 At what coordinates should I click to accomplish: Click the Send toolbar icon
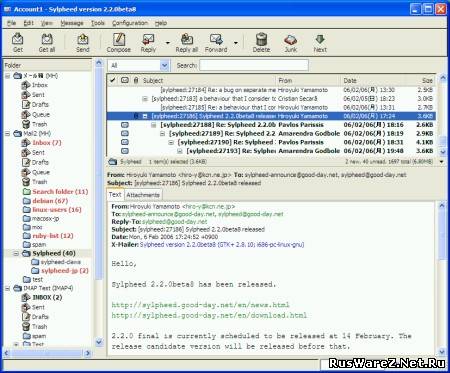[x=83, y=39]
